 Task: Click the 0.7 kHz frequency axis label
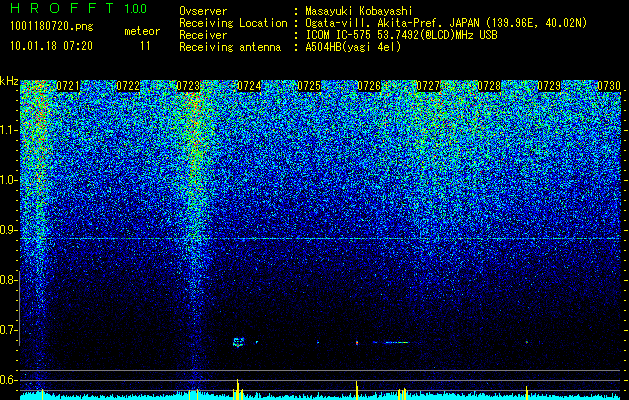pyautogui.click(x=9, y=330)
